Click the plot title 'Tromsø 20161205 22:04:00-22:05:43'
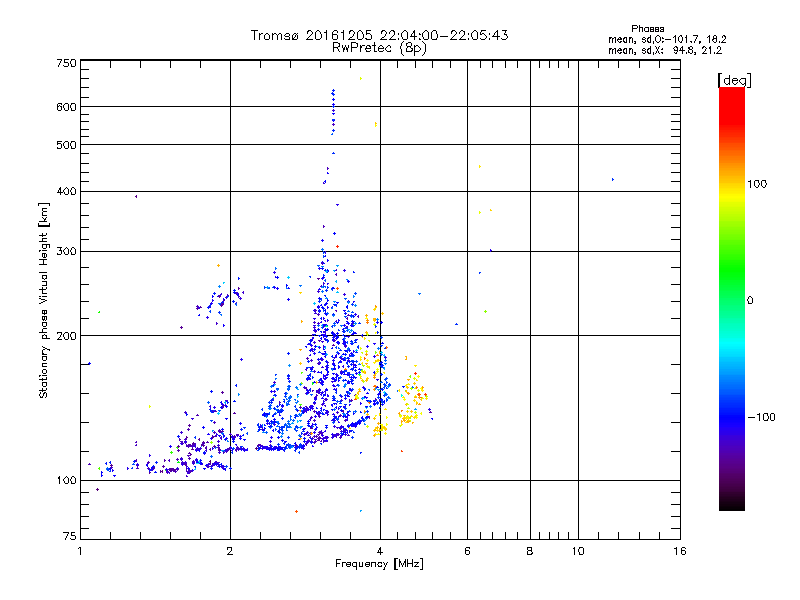 click(379, 35)
